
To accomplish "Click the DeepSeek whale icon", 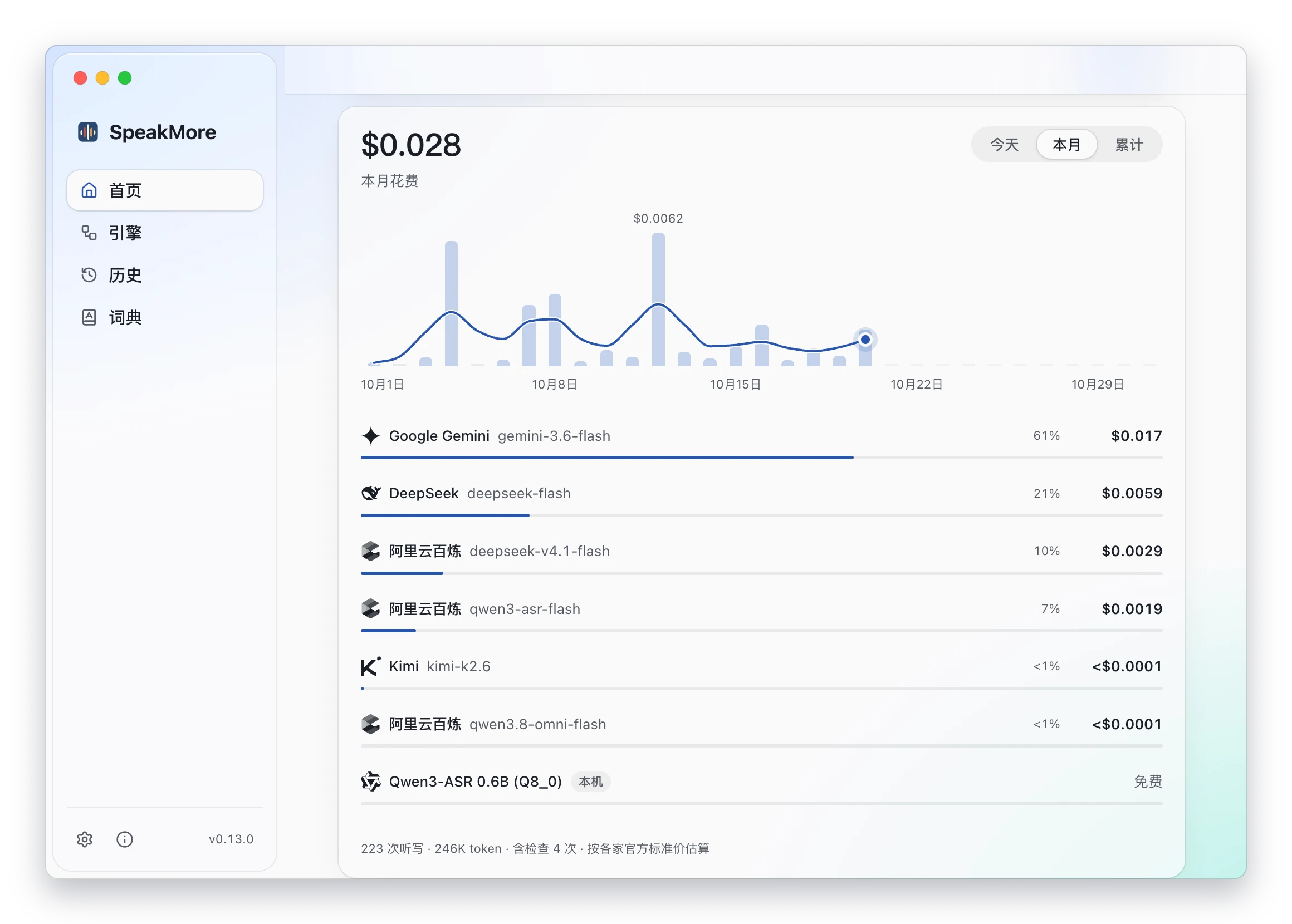I will coord(370,493).
